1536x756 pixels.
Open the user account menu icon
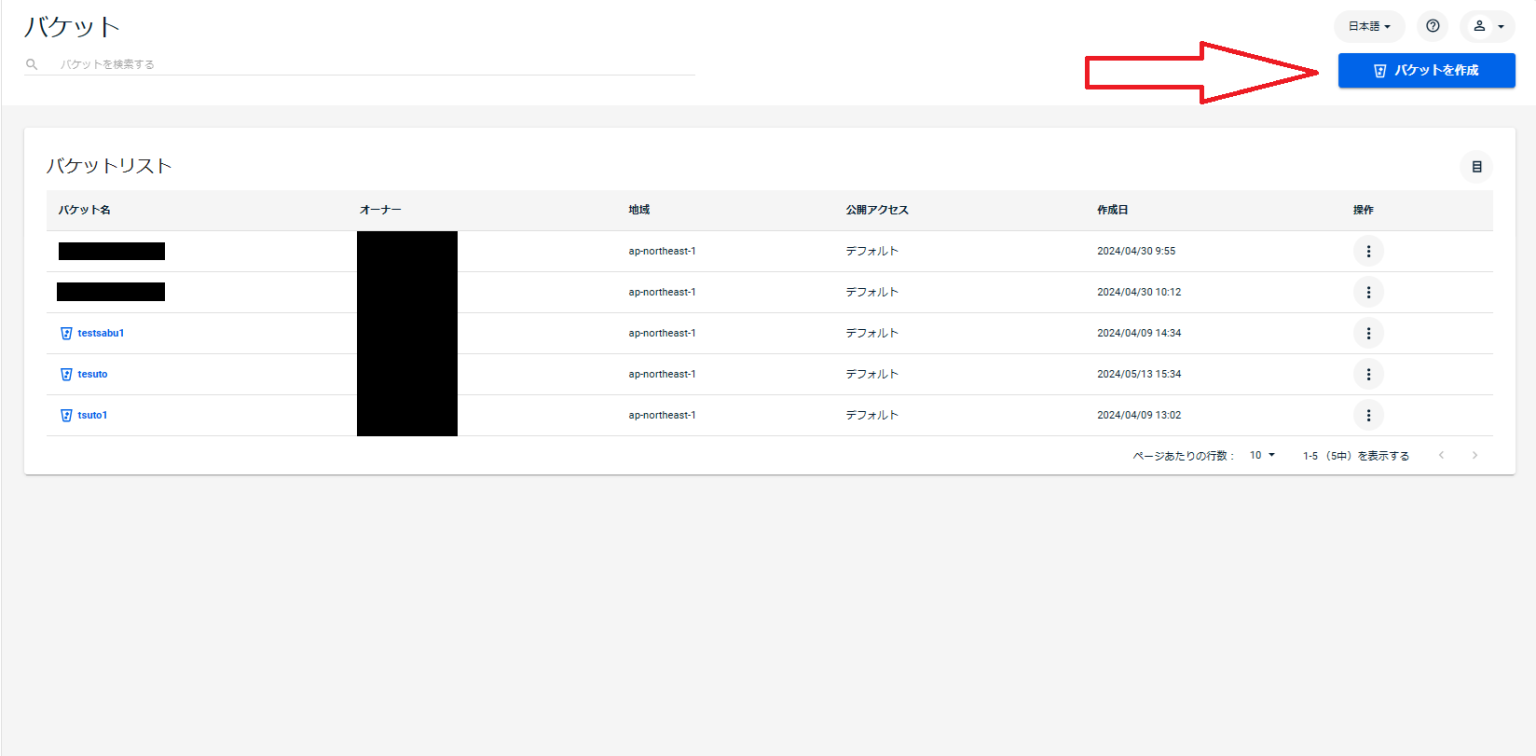(x=1487, y=26)
